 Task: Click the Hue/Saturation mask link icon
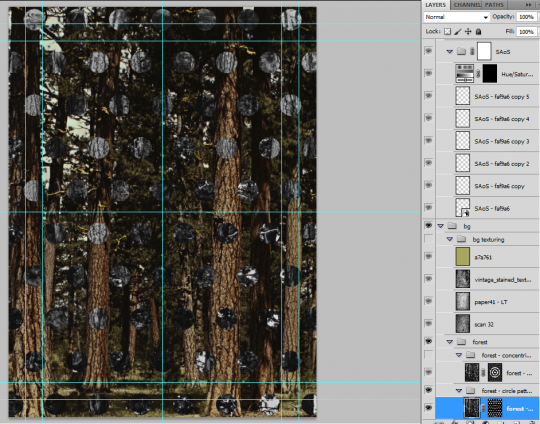478,74
